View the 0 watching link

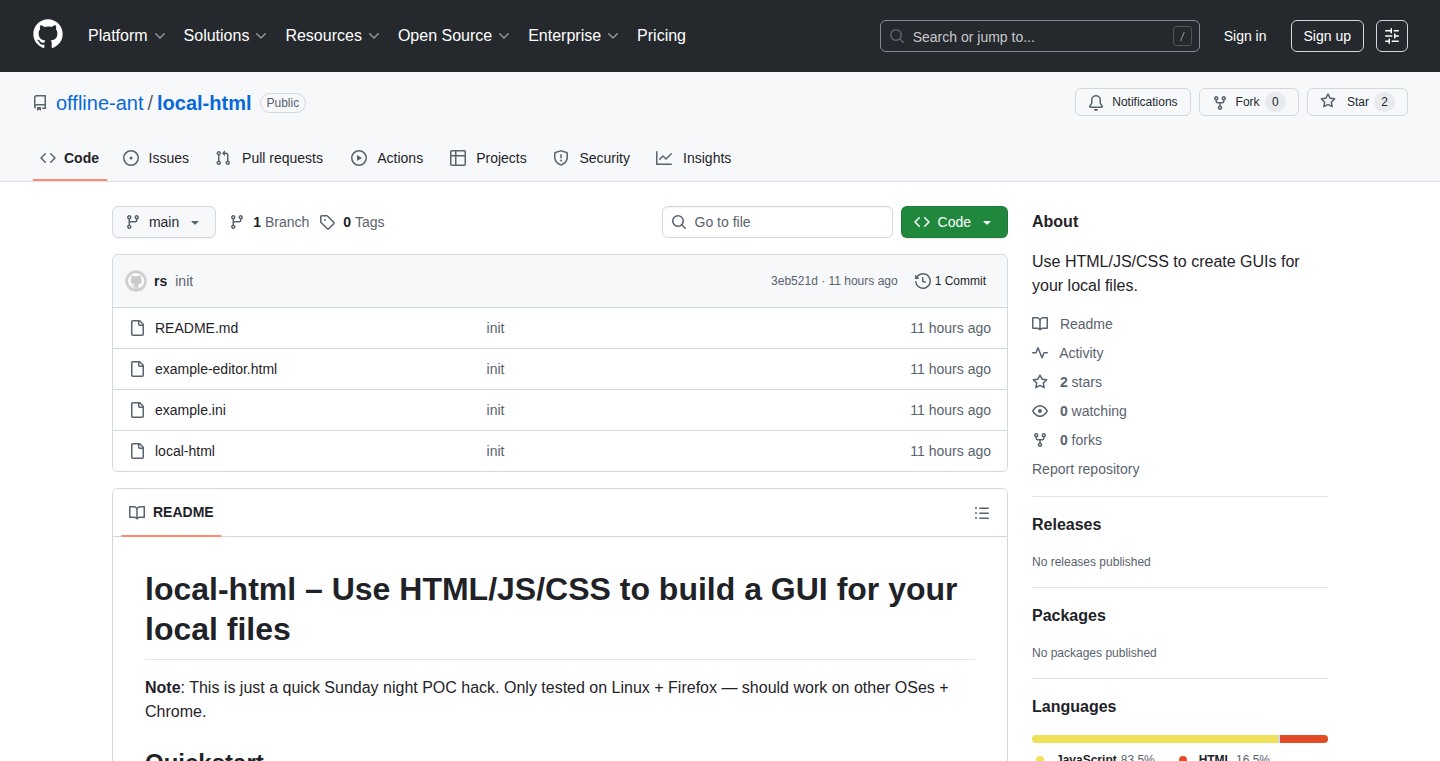(1079, 411)
